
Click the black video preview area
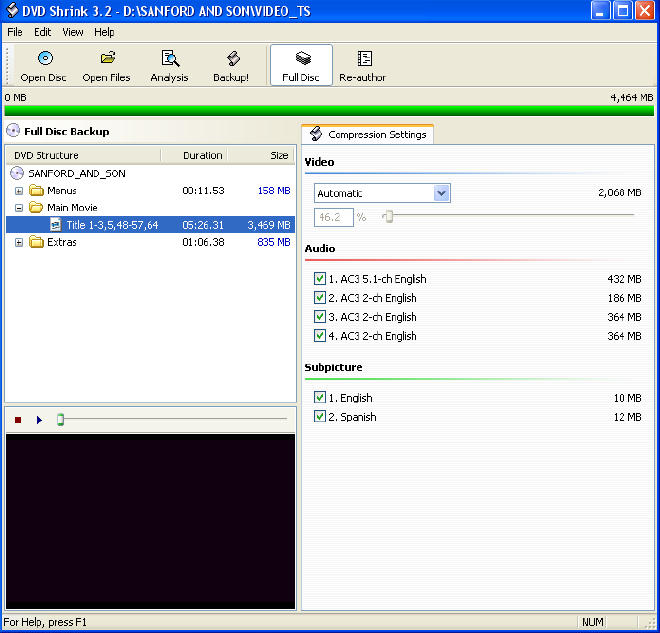[x=150, y=521]
